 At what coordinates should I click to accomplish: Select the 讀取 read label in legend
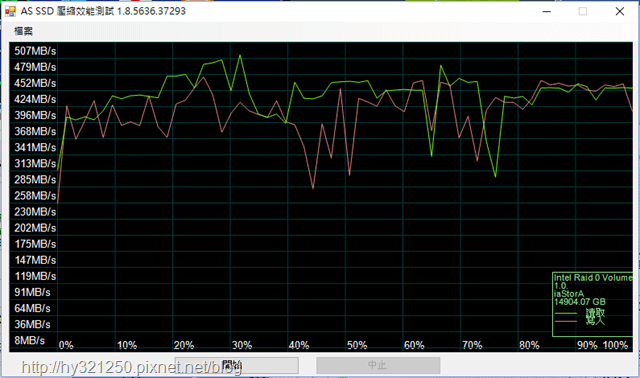point(595,313)
